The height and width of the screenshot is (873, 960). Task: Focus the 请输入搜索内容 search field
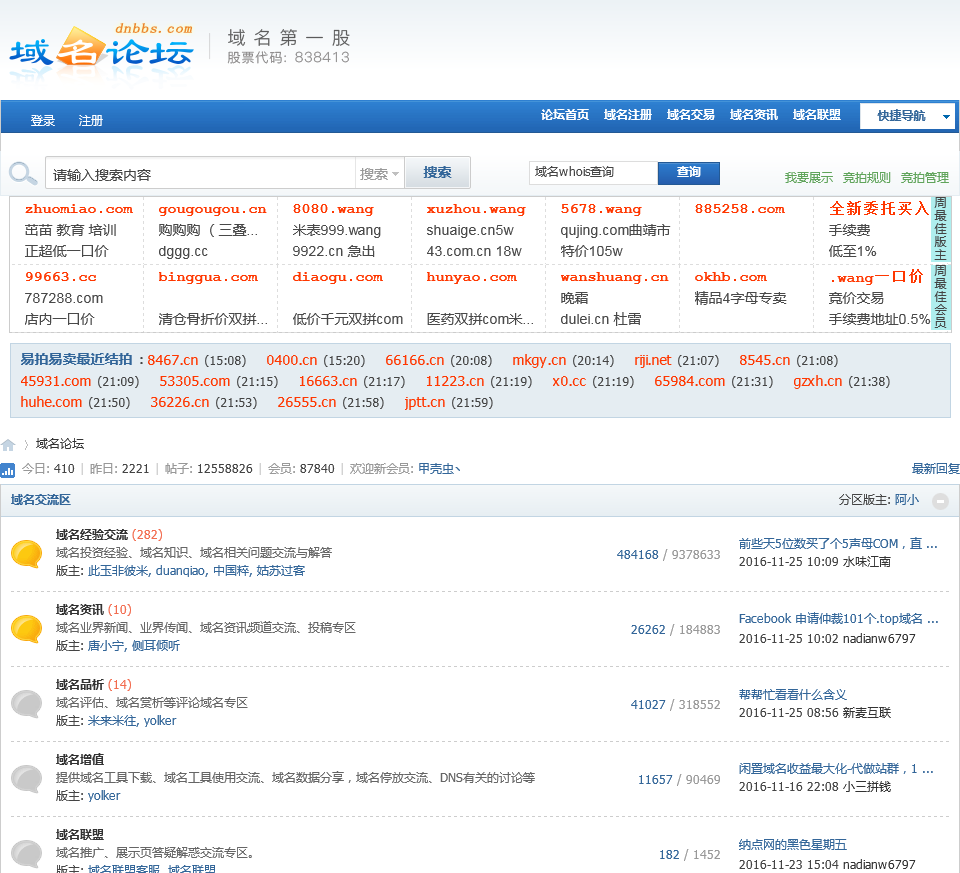click(200, 174)
